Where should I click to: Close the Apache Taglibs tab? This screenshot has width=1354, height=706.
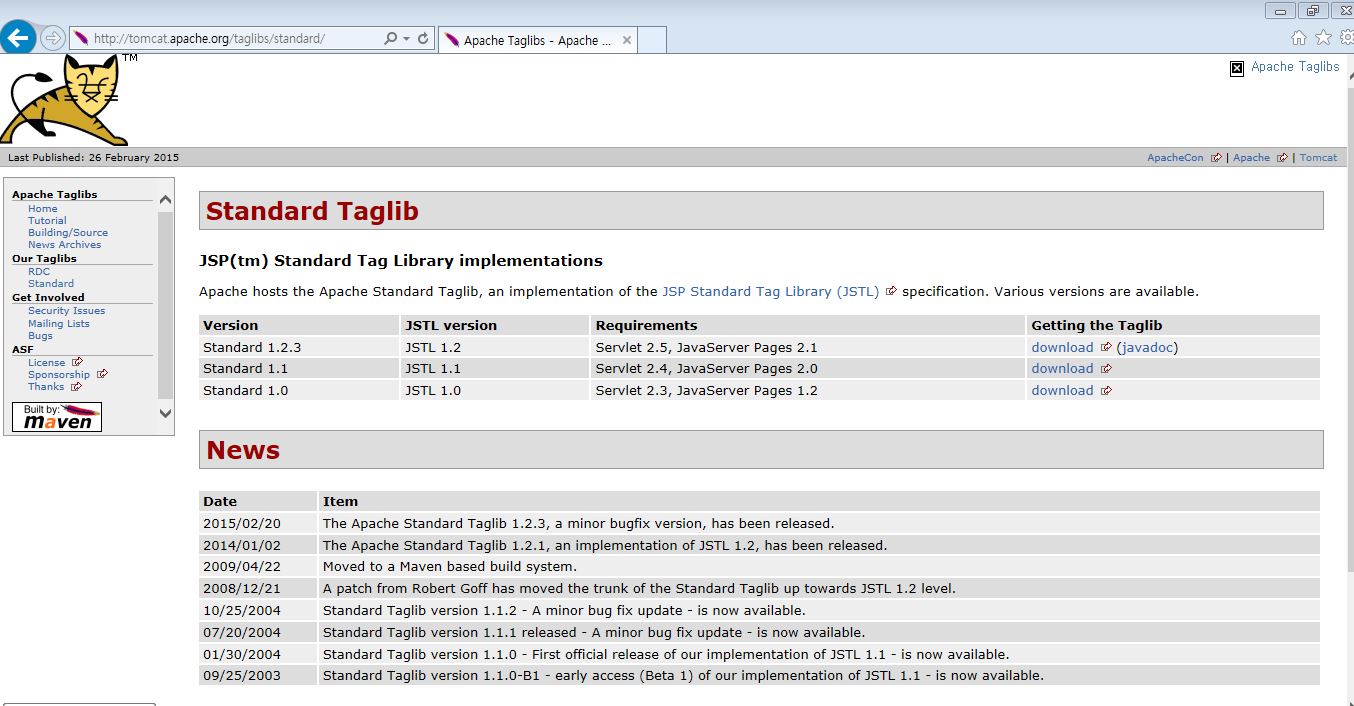coord(627,41)
